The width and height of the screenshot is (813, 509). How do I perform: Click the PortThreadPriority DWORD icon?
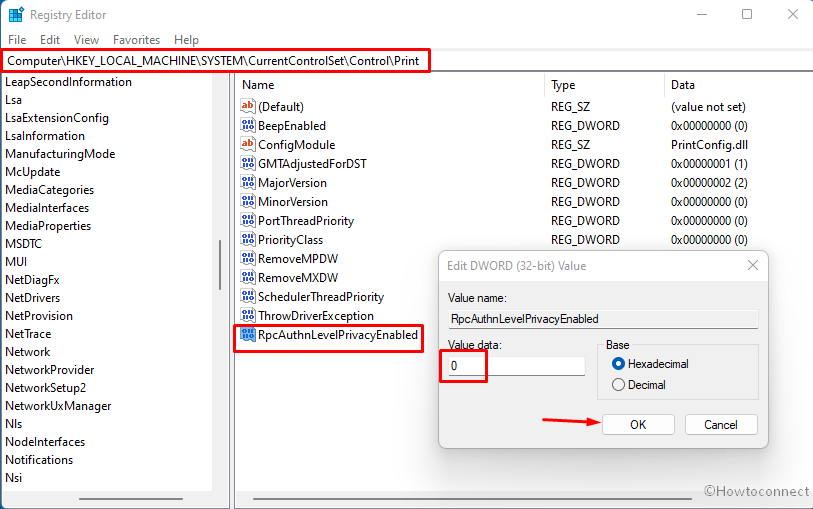[248, 220]
